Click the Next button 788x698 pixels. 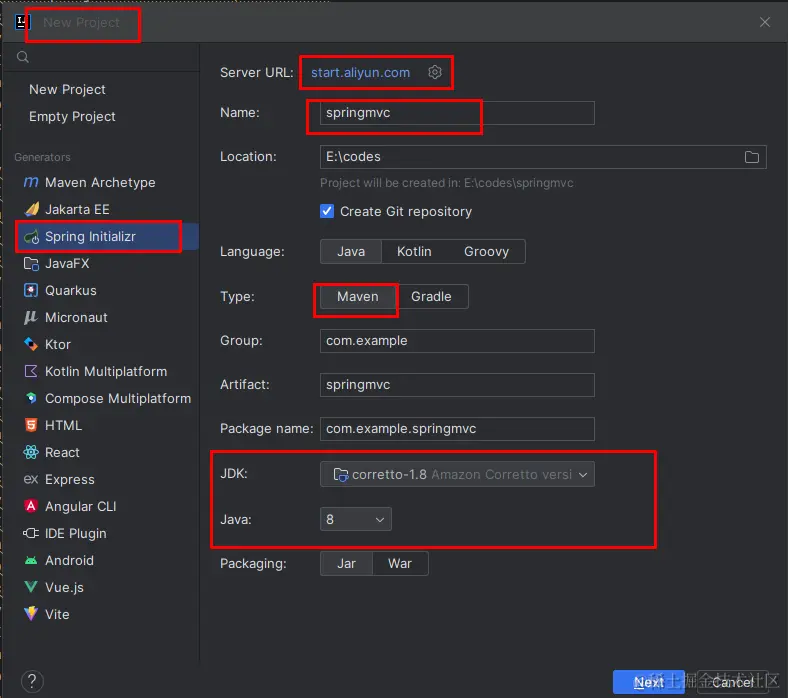[x=648, y=682]
